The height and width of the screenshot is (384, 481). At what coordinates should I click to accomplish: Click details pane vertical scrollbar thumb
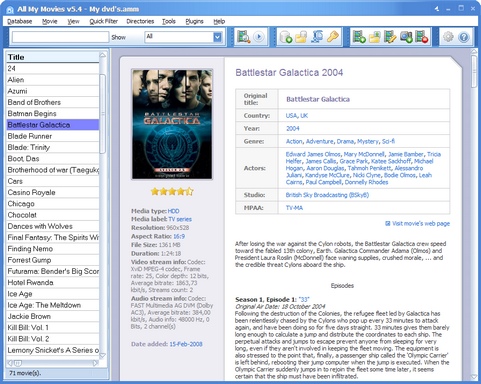[474, 72]
